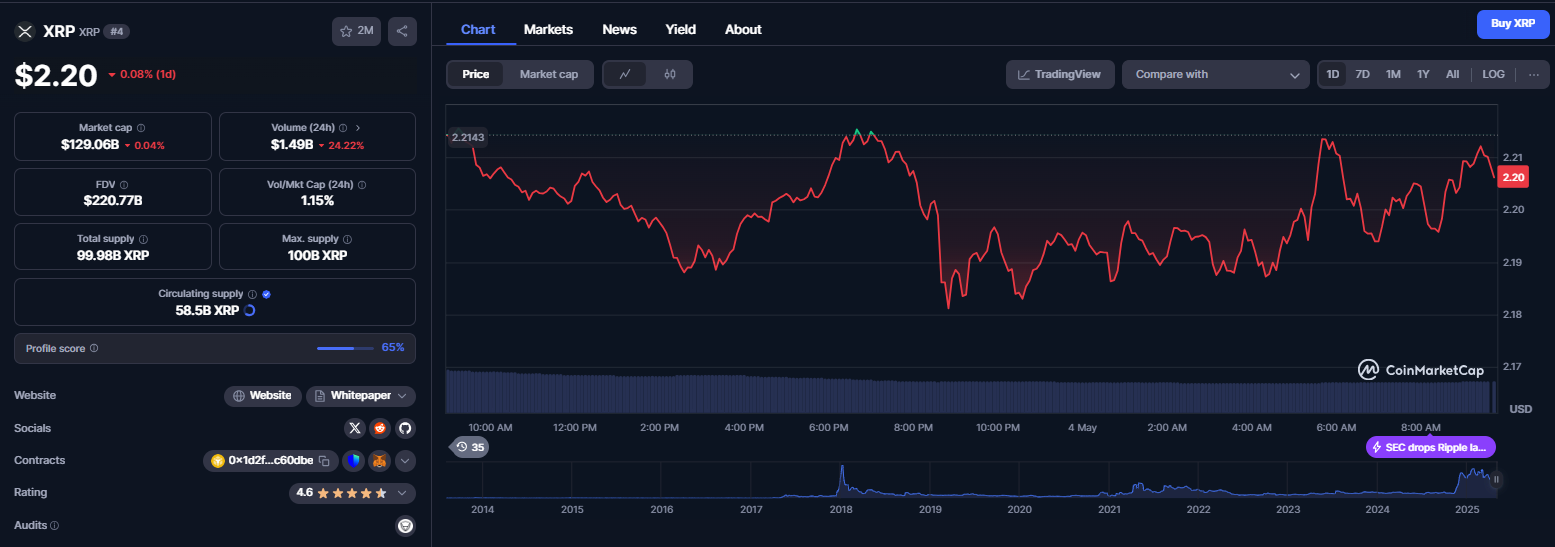Click Max. supply info icon
This screenshot has width=1555, height=547.
tap(347, 240)
